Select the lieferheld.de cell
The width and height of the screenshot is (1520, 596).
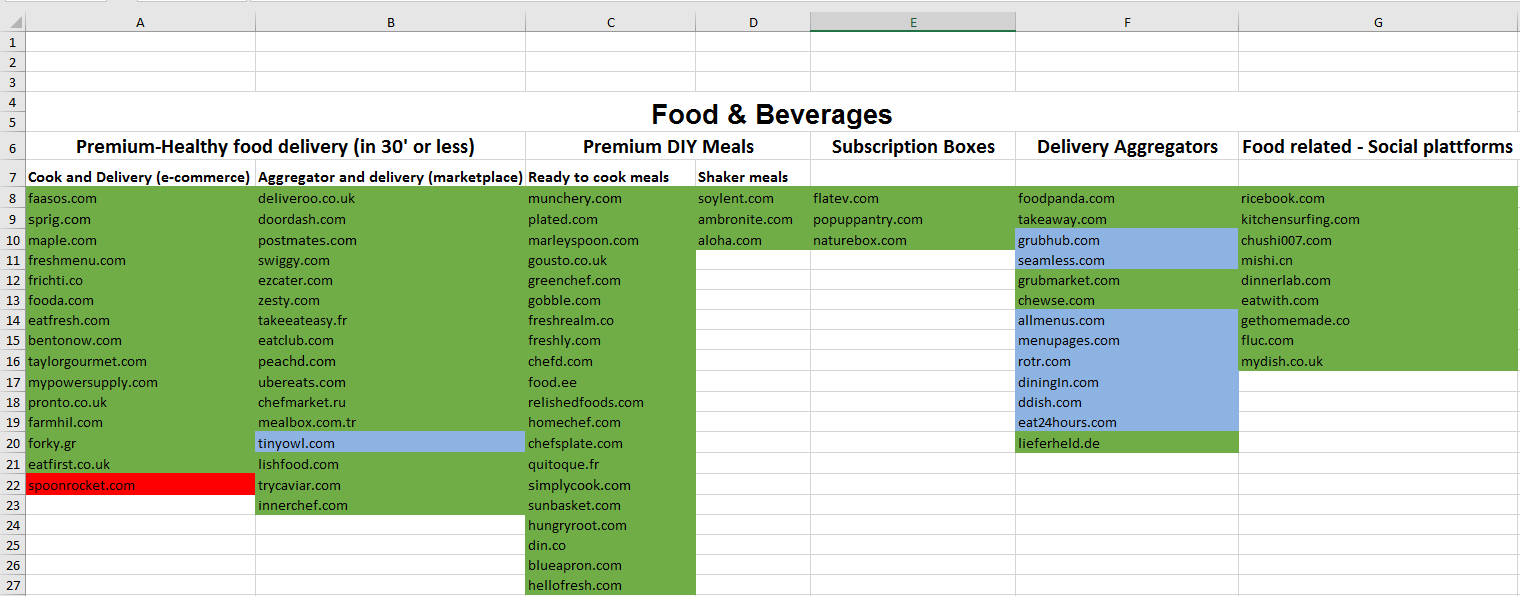click(1127, 443)
